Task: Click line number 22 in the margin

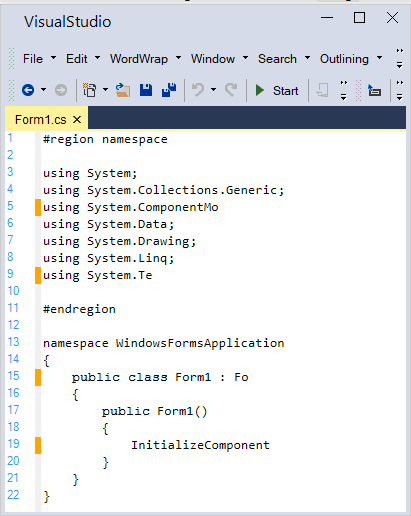Action: (13, 495)
